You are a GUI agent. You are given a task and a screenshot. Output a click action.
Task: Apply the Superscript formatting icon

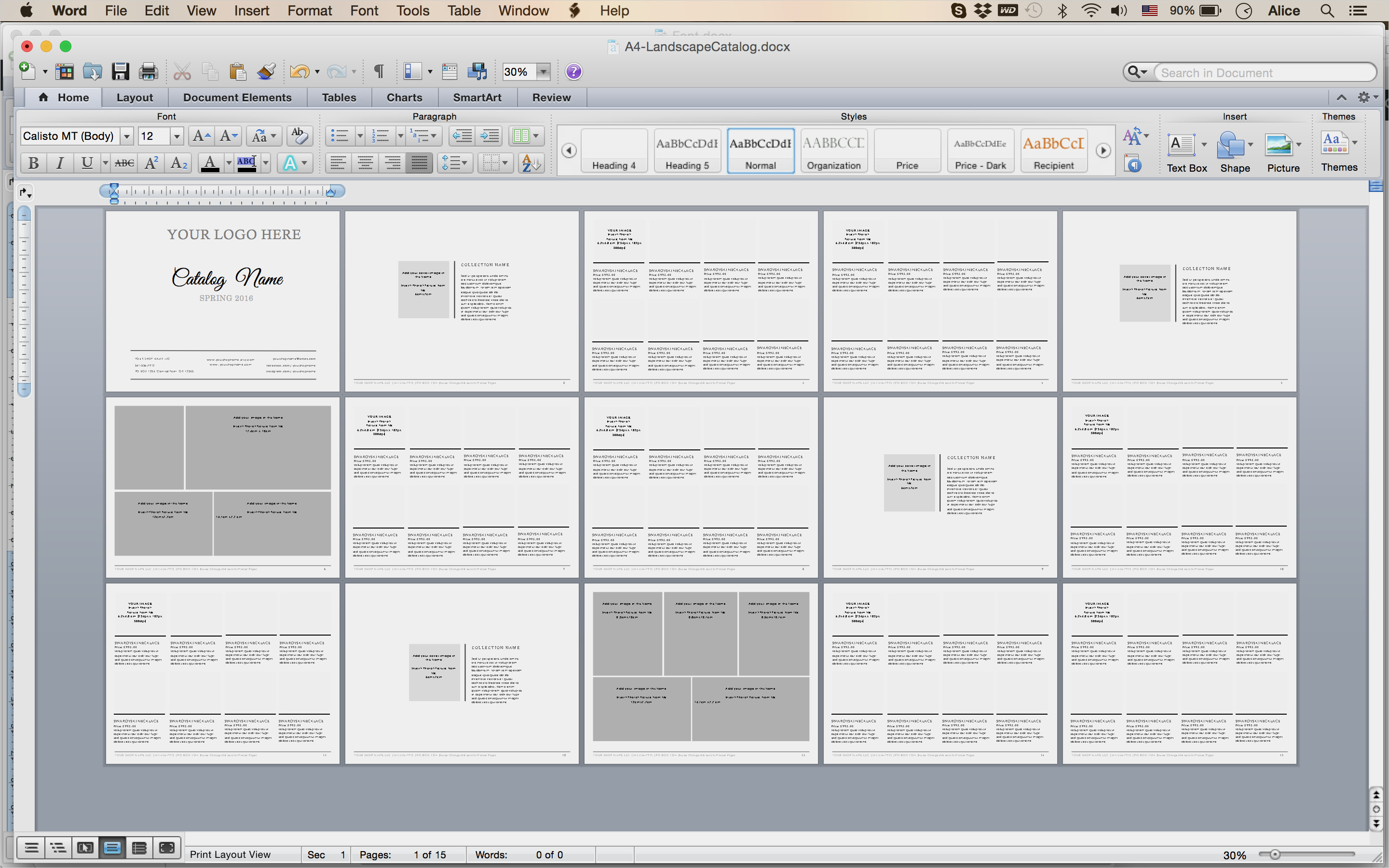(151, 163)
